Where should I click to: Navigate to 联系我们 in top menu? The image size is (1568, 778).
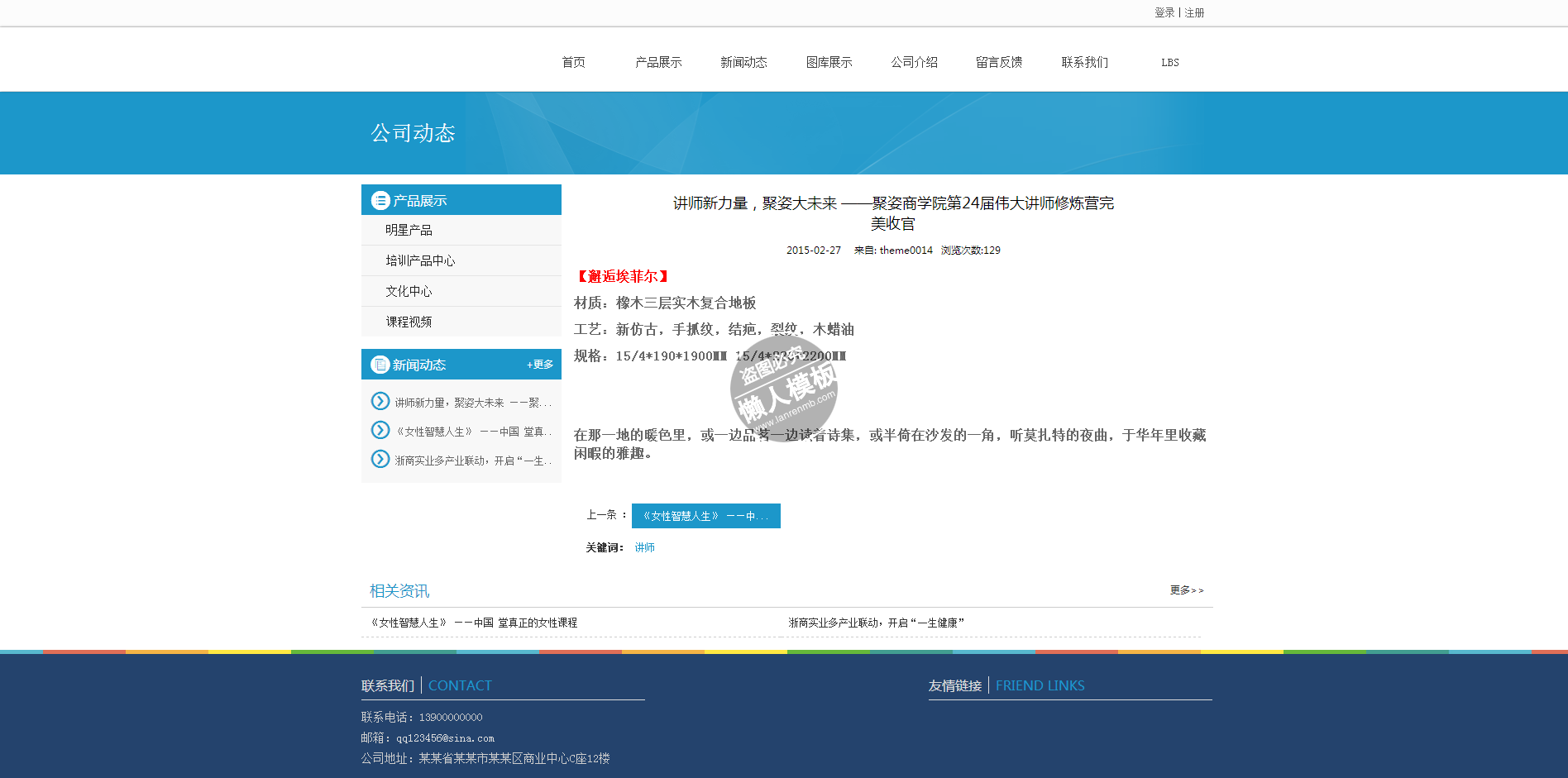(1084, 62)
